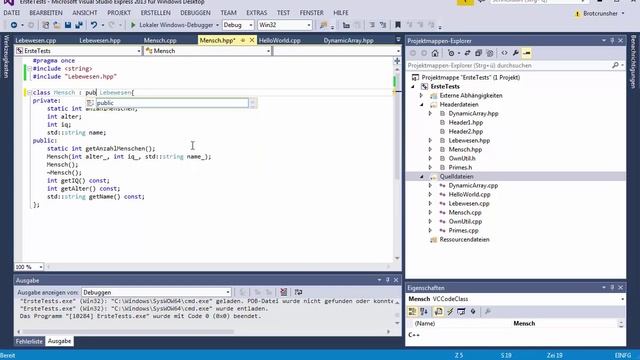The image size is (640, 360).
Task: Click the New Project icon in toolbar
Action: coord(46,25)
